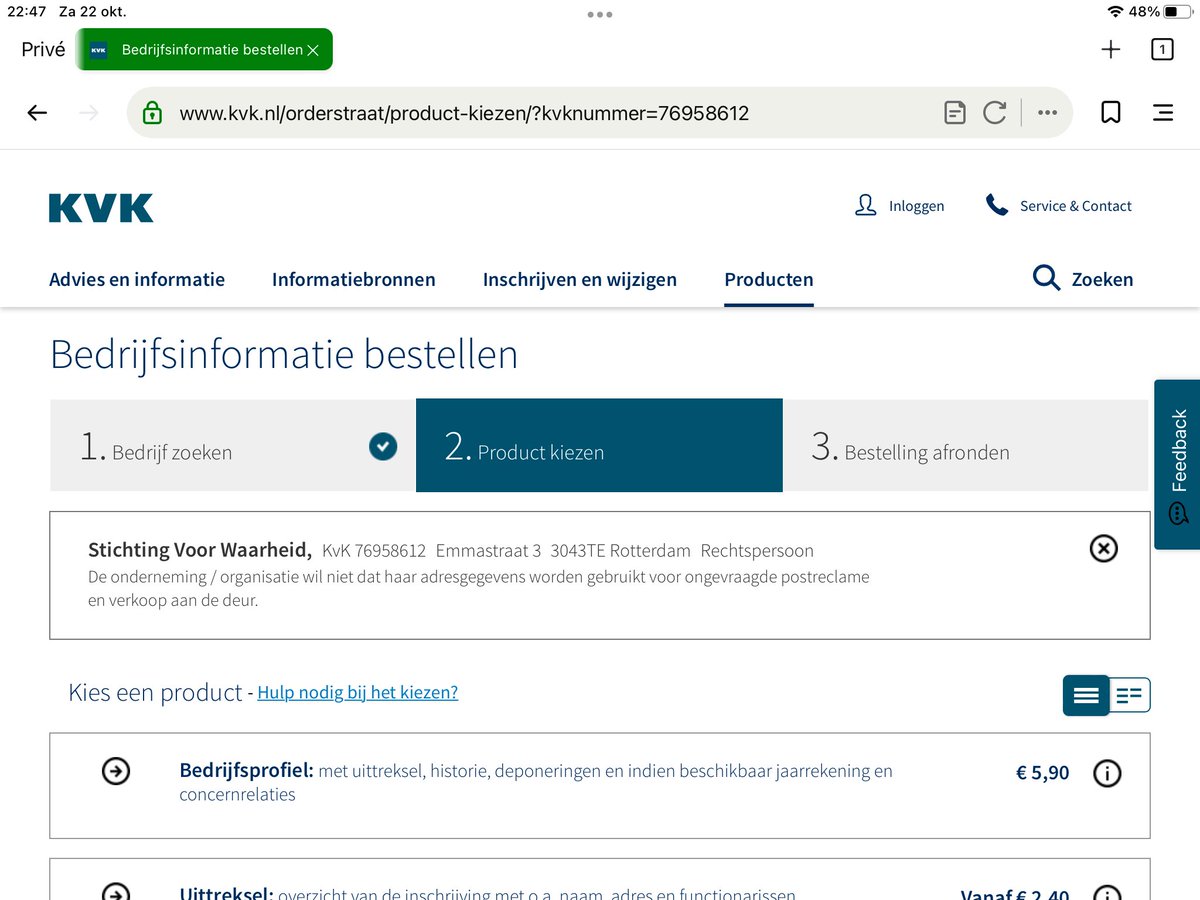This screenshot has width=1200, height=900.
Task: Tap the Wi-Fi status icon
Action: (1115, 12)
